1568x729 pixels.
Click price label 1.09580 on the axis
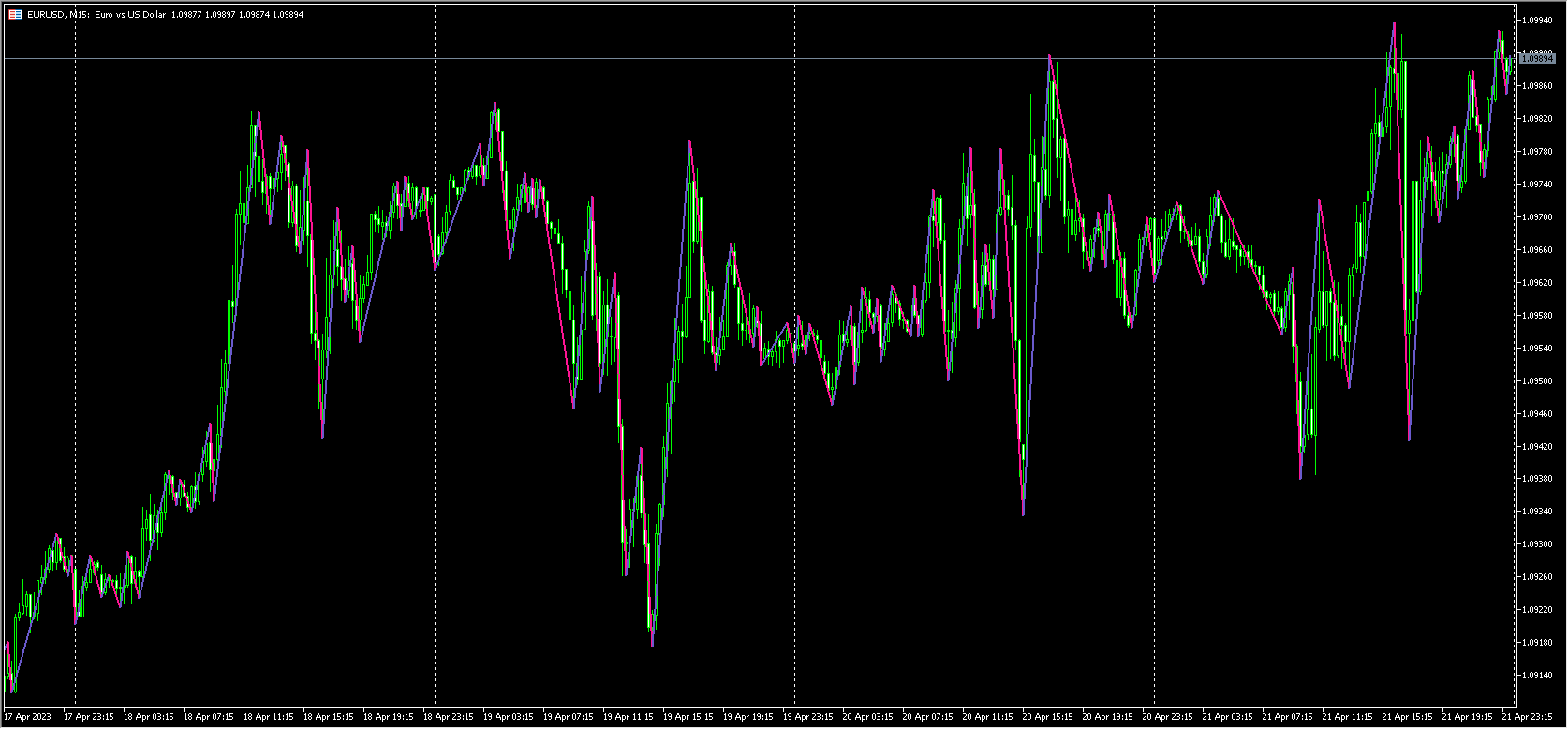point(1537,316)
